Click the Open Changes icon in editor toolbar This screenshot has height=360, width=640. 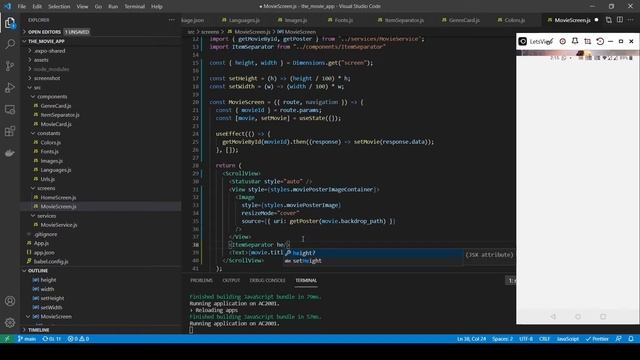tap(609, 20)
